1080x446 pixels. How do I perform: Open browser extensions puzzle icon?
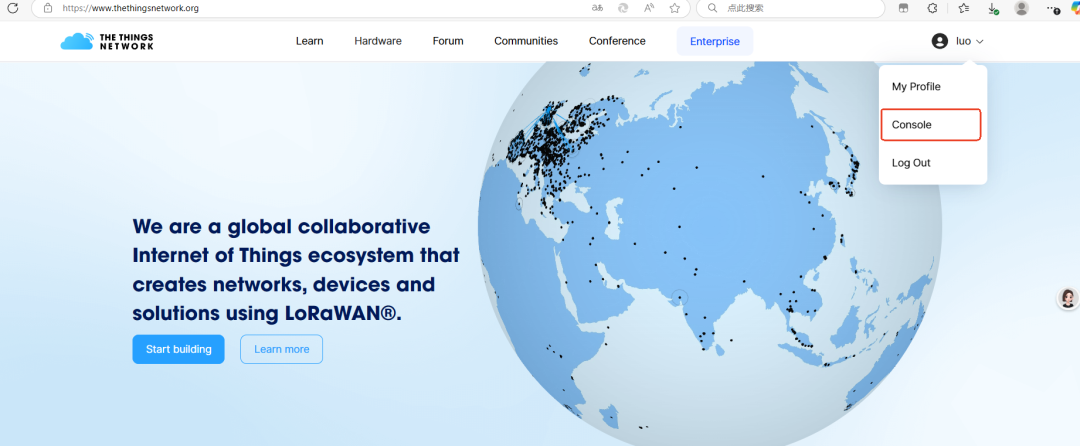(x=932, y=8)
